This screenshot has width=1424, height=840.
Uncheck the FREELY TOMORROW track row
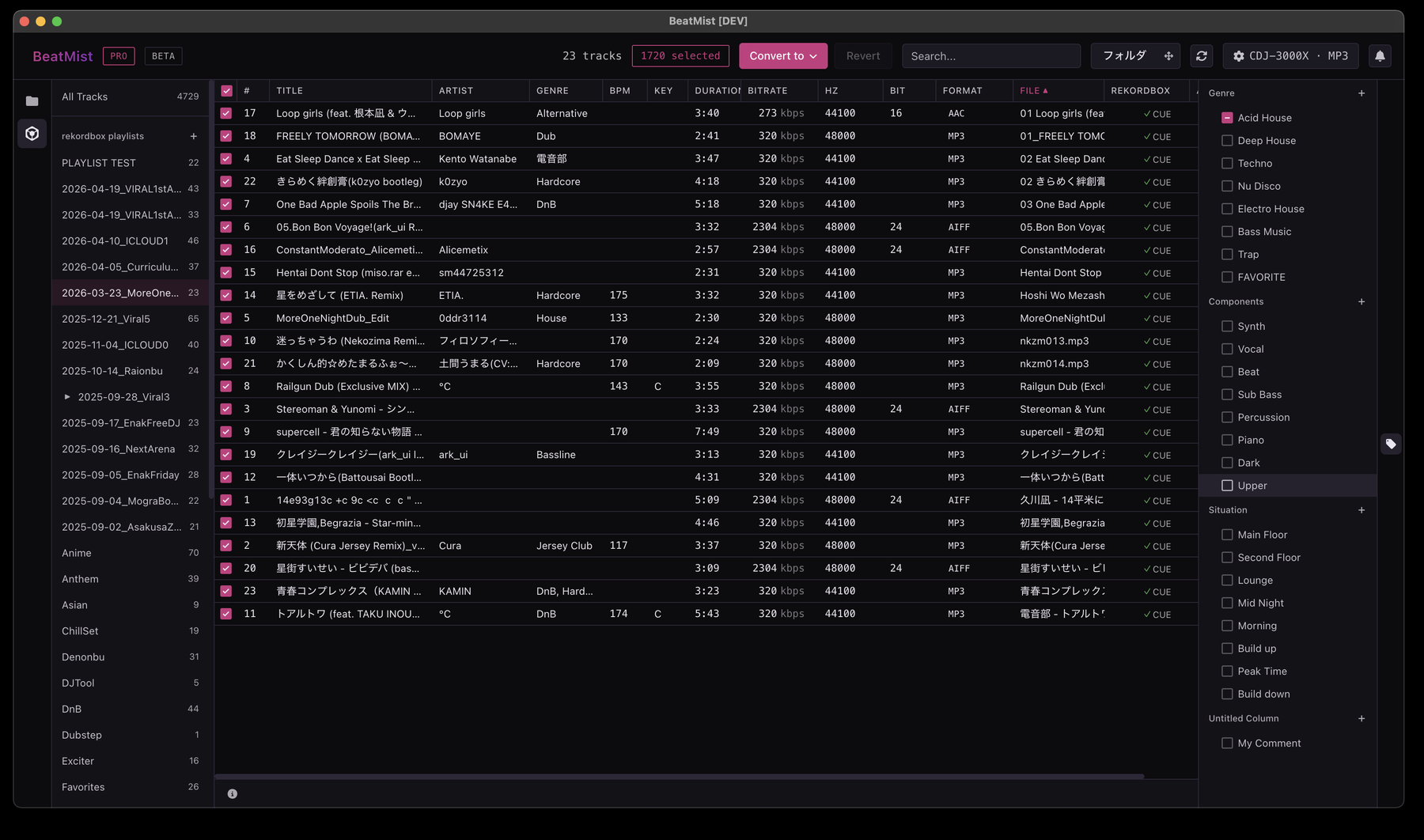226,136
